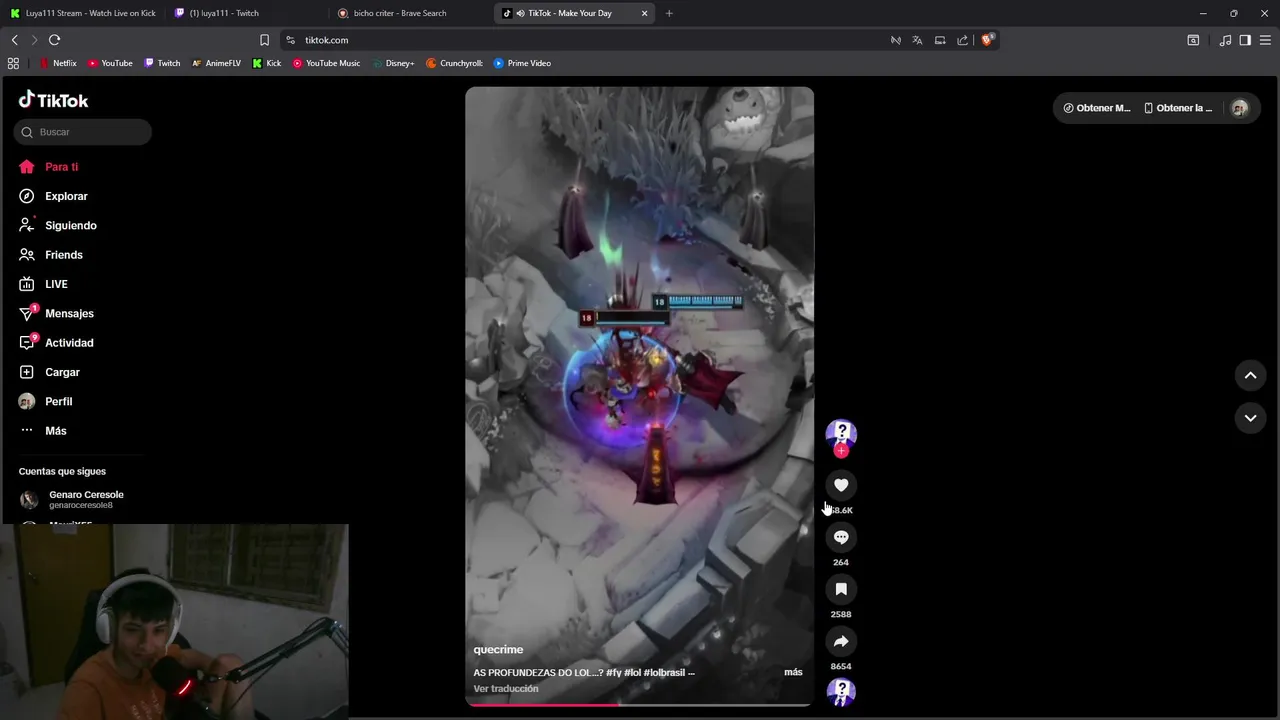This screenshot has height=720, width=1280.
Task: Go to previous video with up chevron
Action: pyautogui.click(x=1250, y=375)
